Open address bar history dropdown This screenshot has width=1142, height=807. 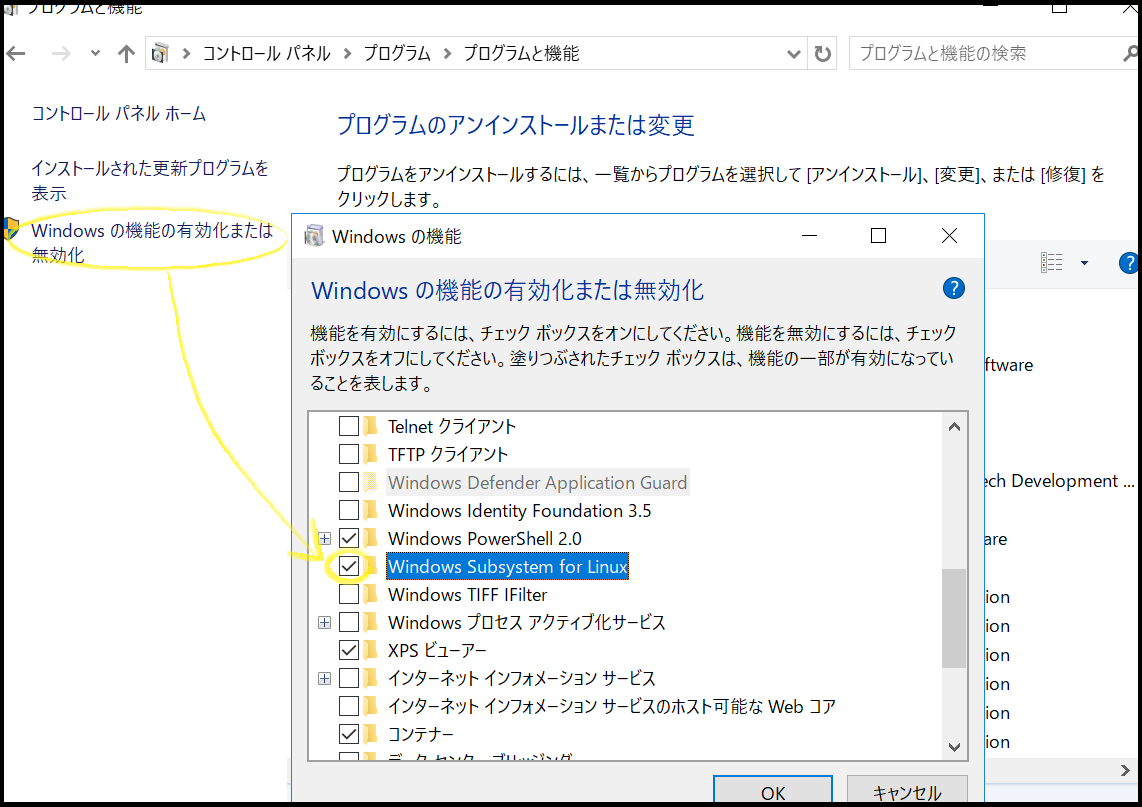point(794,54)
